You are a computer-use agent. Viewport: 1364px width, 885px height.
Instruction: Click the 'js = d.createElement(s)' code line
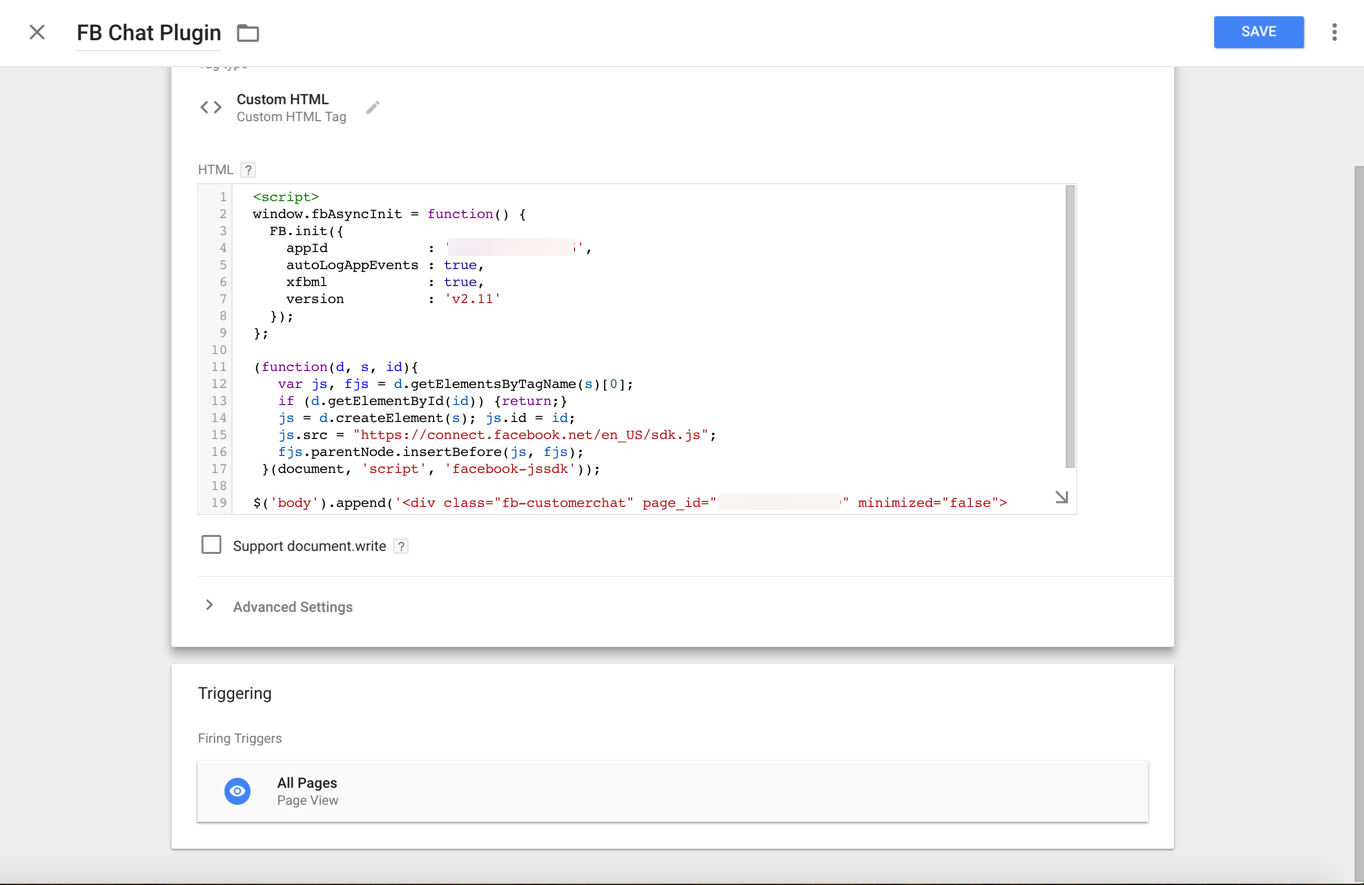[427, 418]
